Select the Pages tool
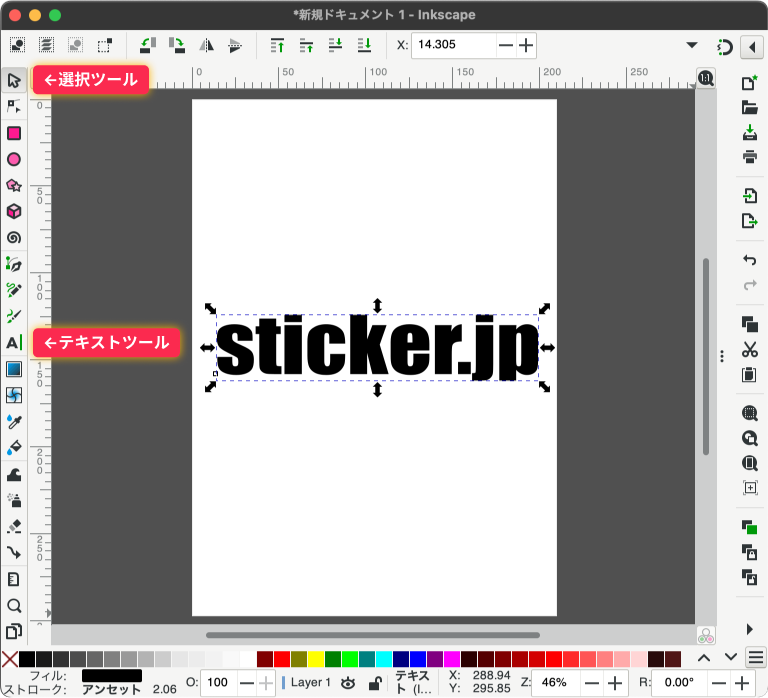Image resolution: width=768 pixels, height=698 pixels. [14, 632]
